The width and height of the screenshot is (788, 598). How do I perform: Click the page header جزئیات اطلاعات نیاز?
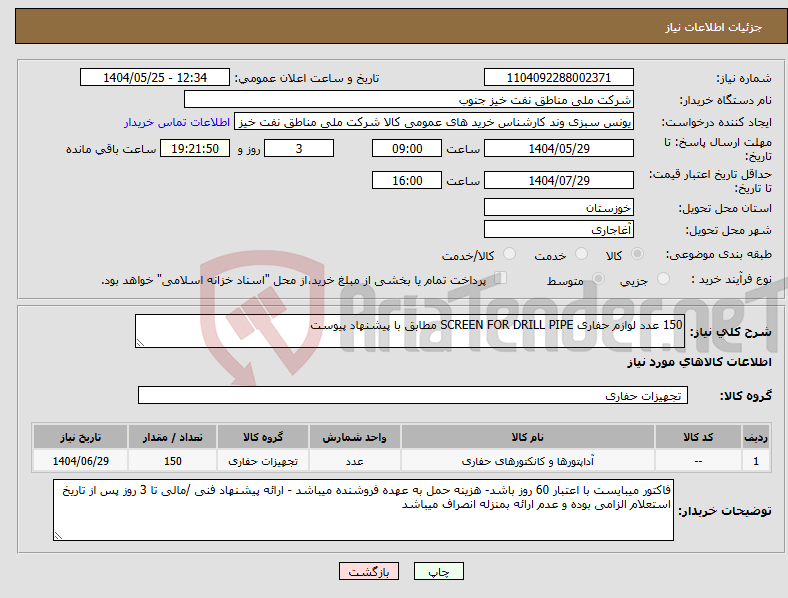coord(714,27)
